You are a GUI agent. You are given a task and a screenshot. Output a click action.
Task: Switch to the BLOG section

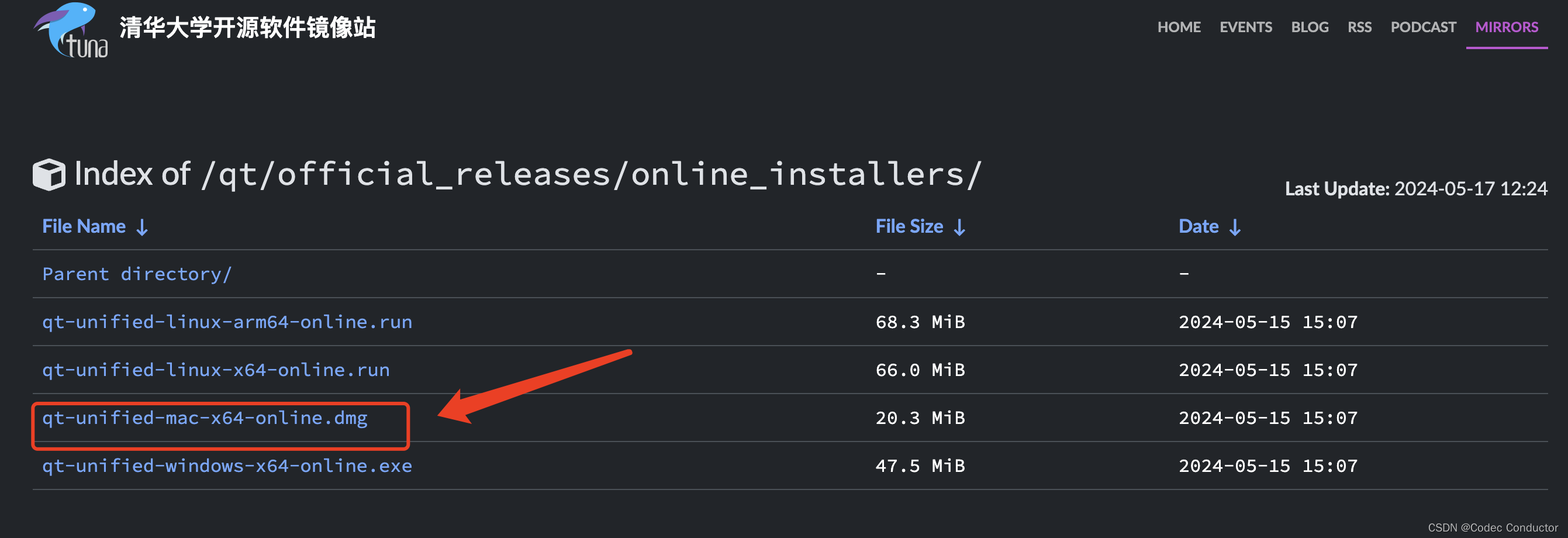[x=1310, y=27]
